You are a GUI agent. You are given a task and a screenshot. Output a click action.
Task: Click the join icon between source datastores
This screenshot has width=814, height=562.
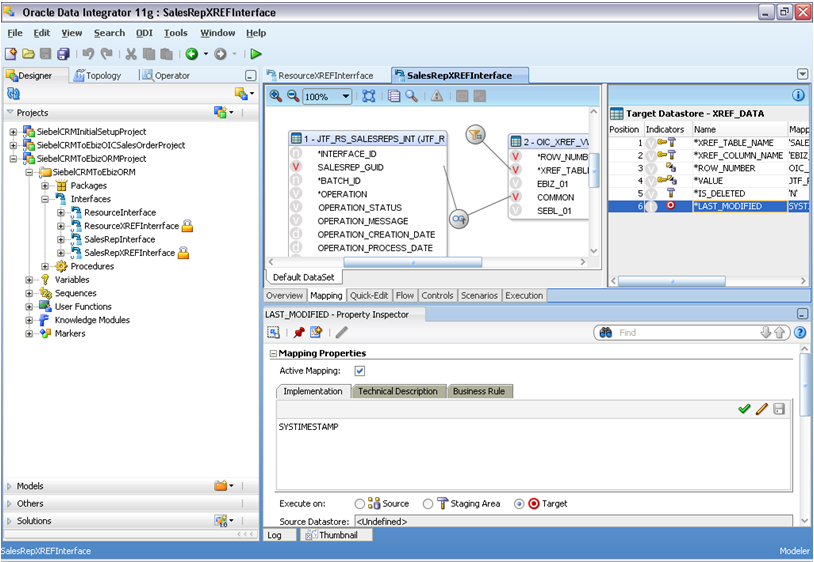pos(459,219)
